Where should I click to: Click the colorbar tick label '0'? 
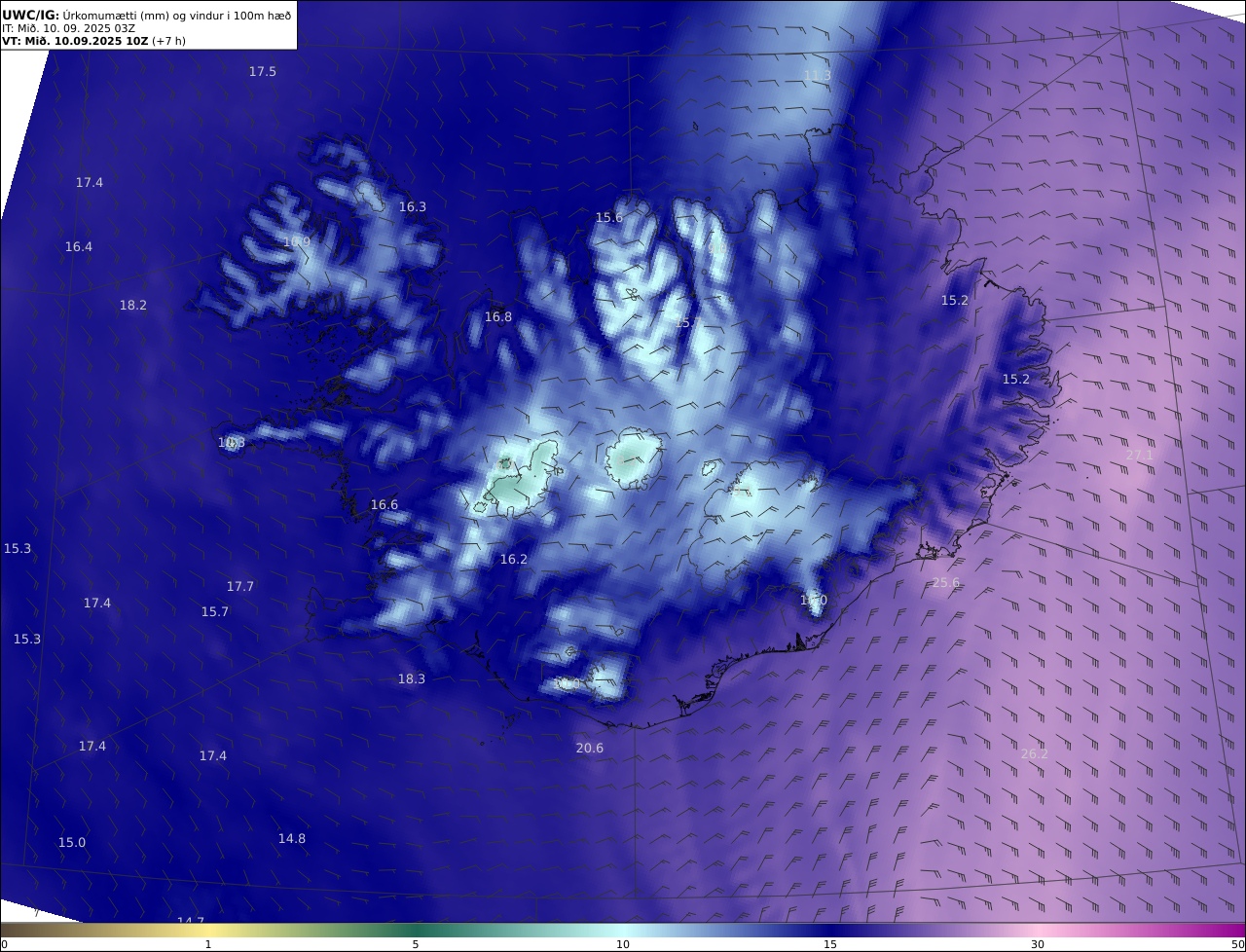coord(4,944)
